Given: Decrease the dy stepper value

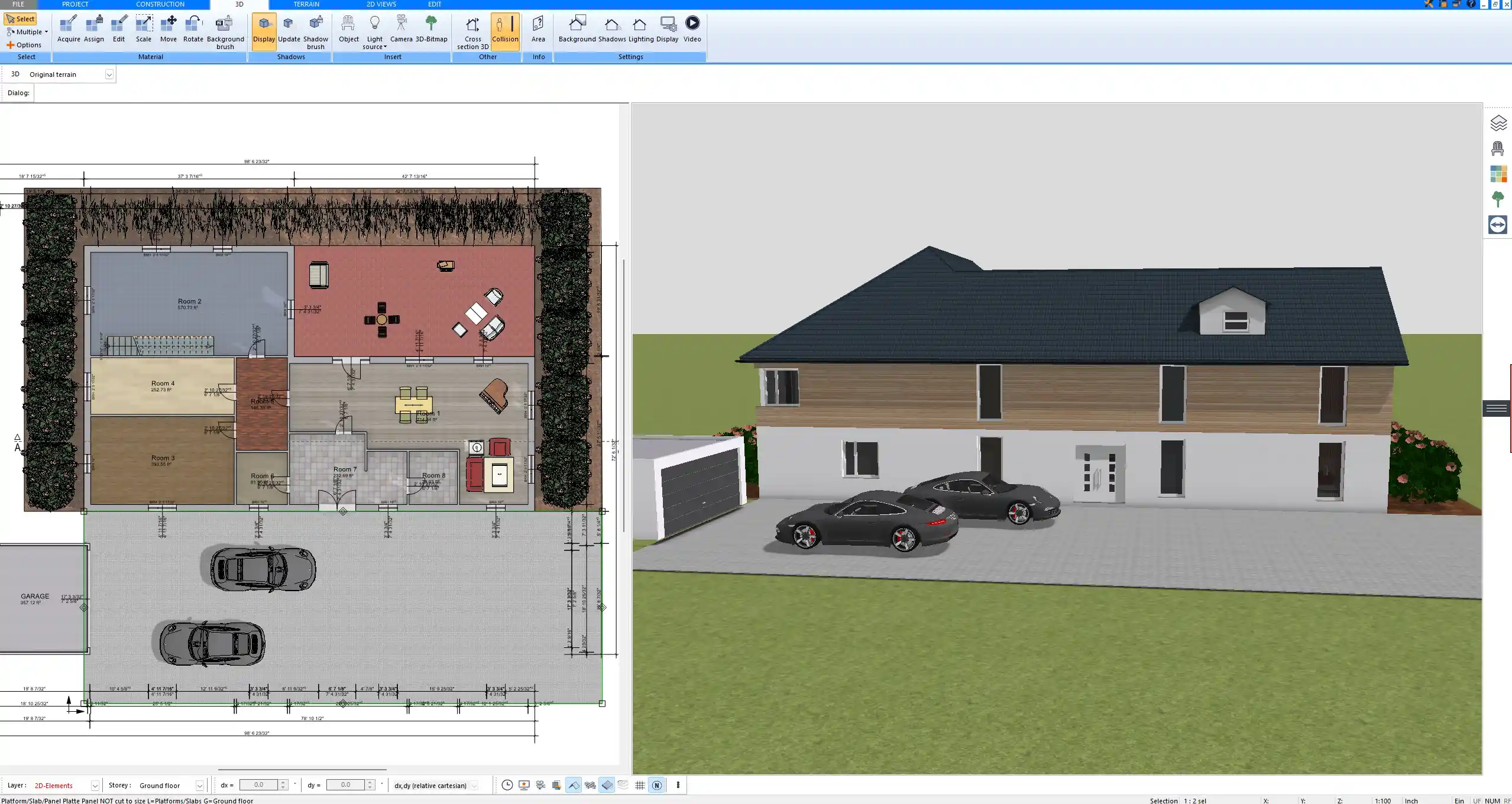Looking at the screenshot, I should tap(370, 788).
